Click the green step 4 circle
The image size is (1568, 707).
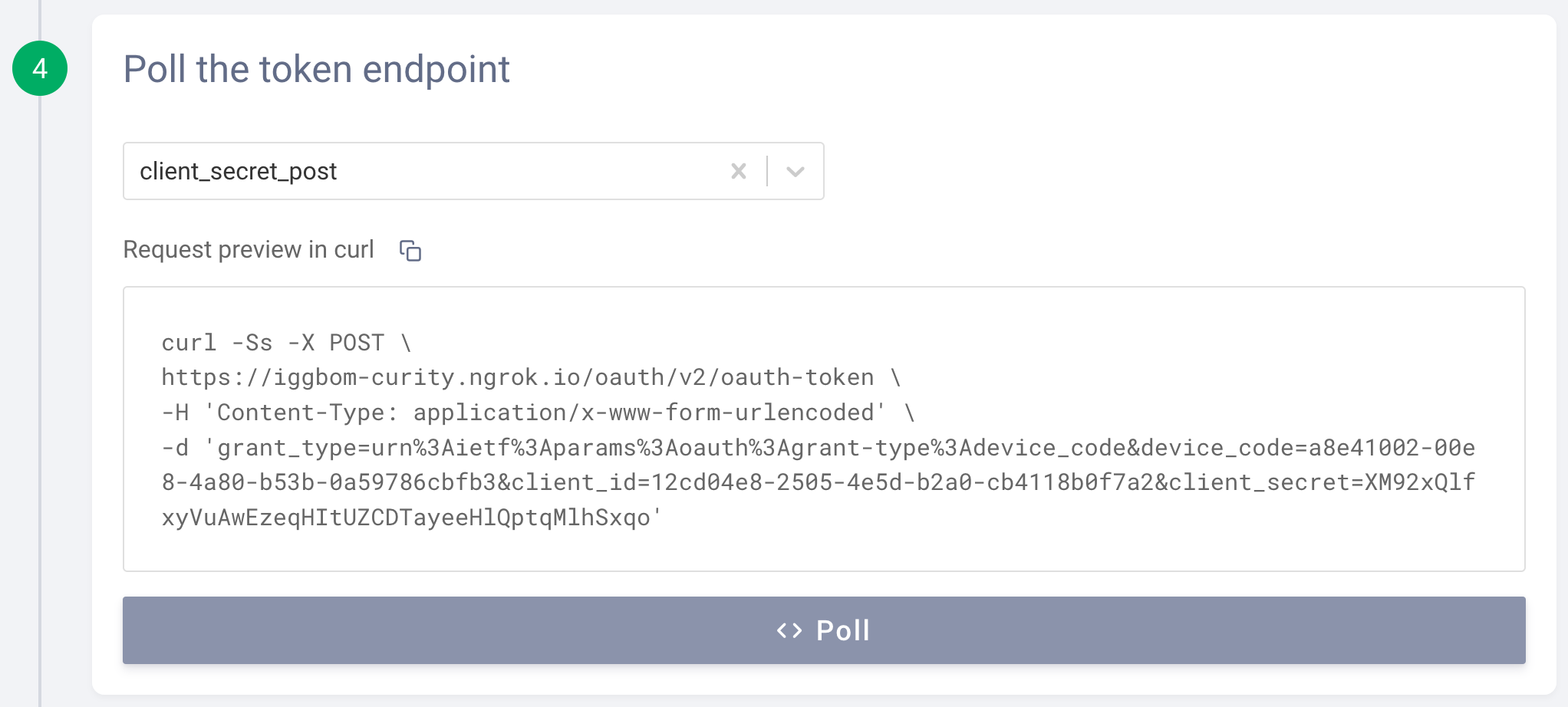pyautogui.click(x=40, y=68)
